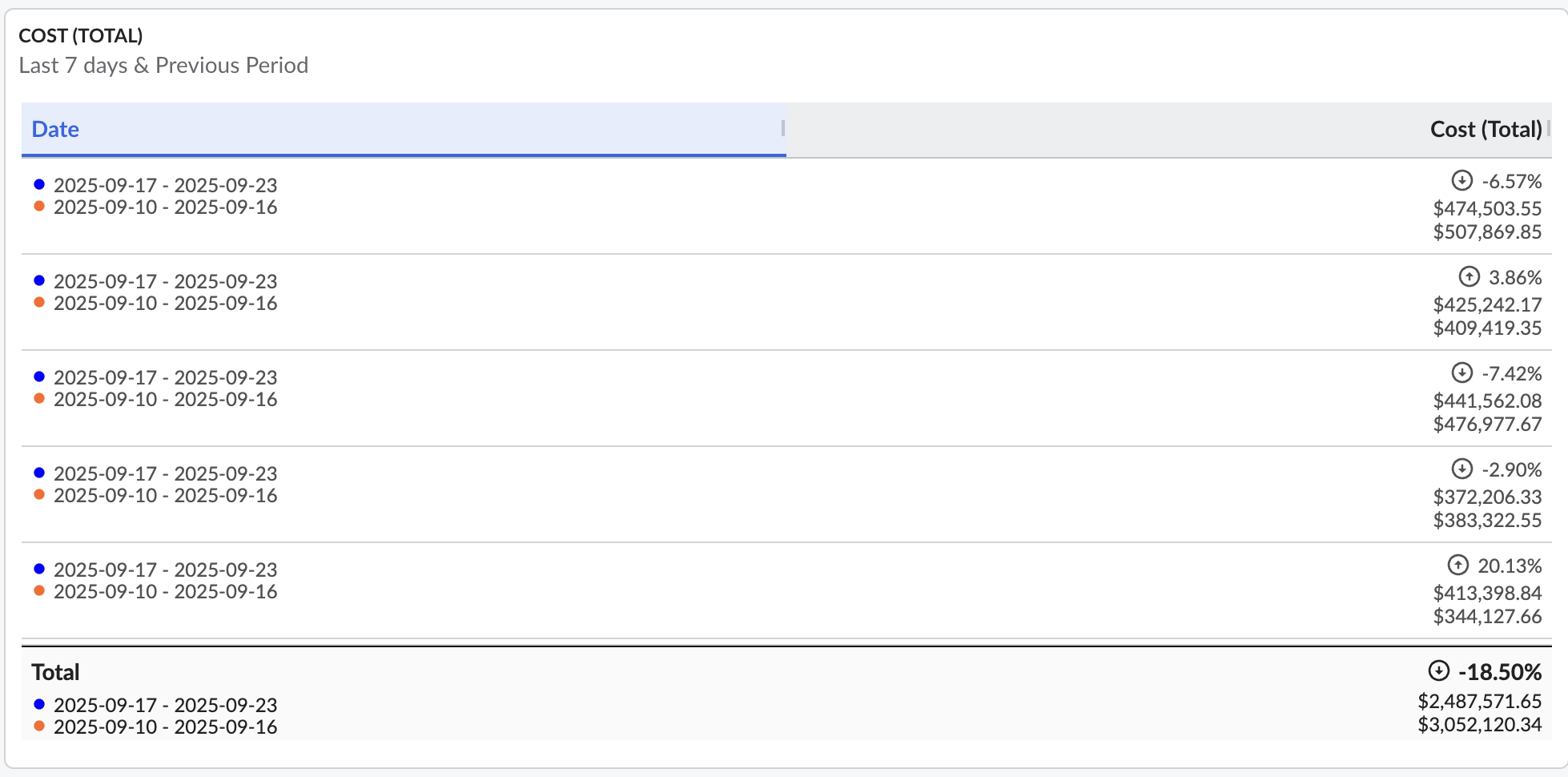Image resolution: width=1568 pixels, height=777 pixels.
Task: Click the $3,052,120.34 previous total value
Action: click(1479, 724)
